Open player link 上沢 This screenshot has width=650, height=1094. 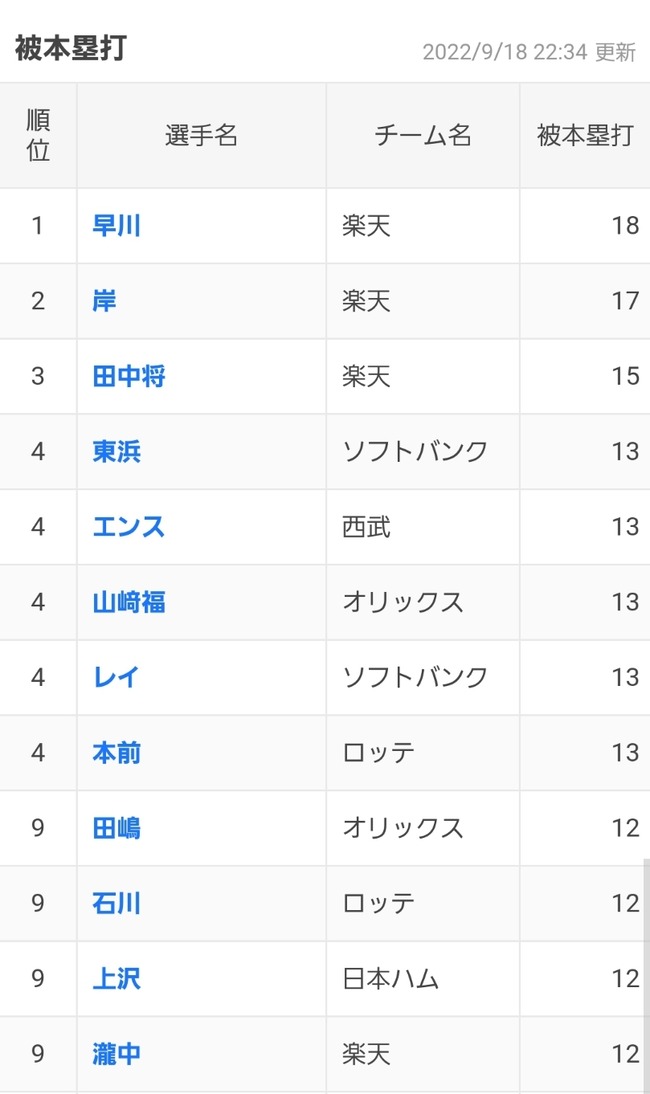click(x=116, y=979)
